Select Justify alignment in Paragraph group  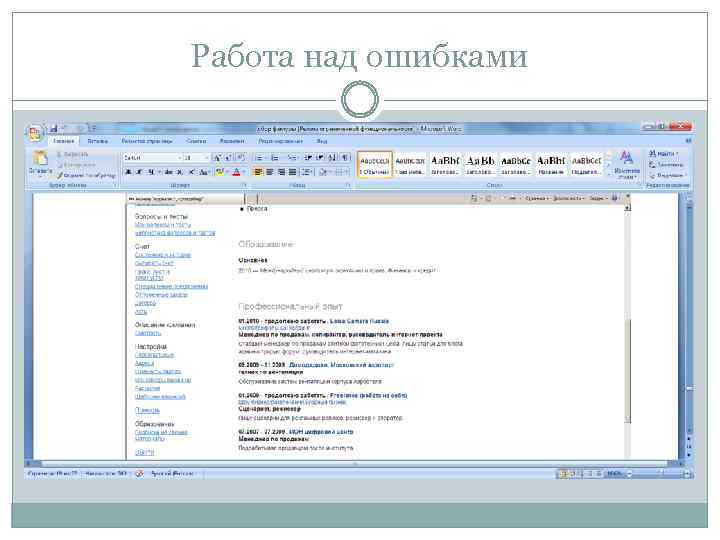[292, 172]
